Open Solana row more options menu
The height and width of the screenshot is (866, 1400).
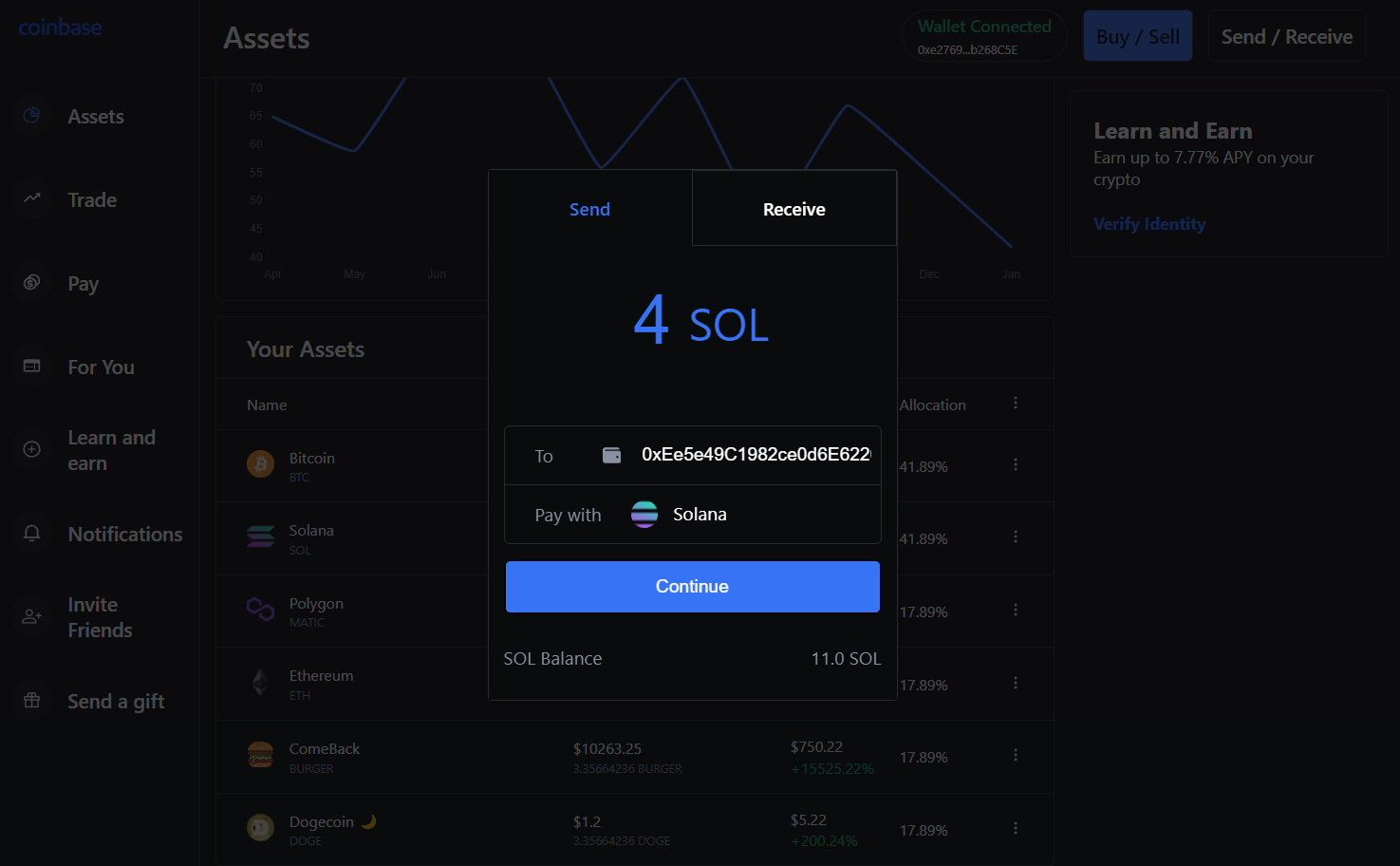(x=1016, y=537)
